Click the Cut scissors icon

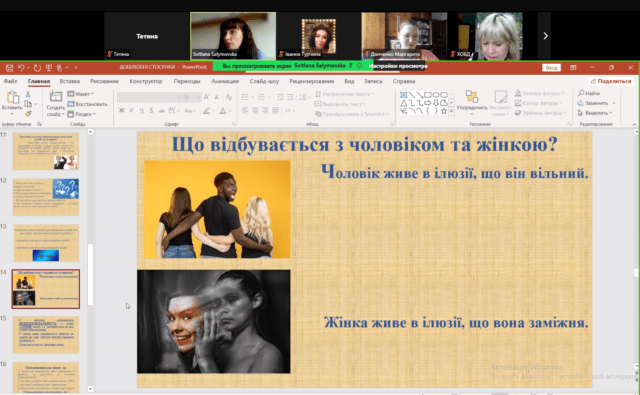click(28, 94)
